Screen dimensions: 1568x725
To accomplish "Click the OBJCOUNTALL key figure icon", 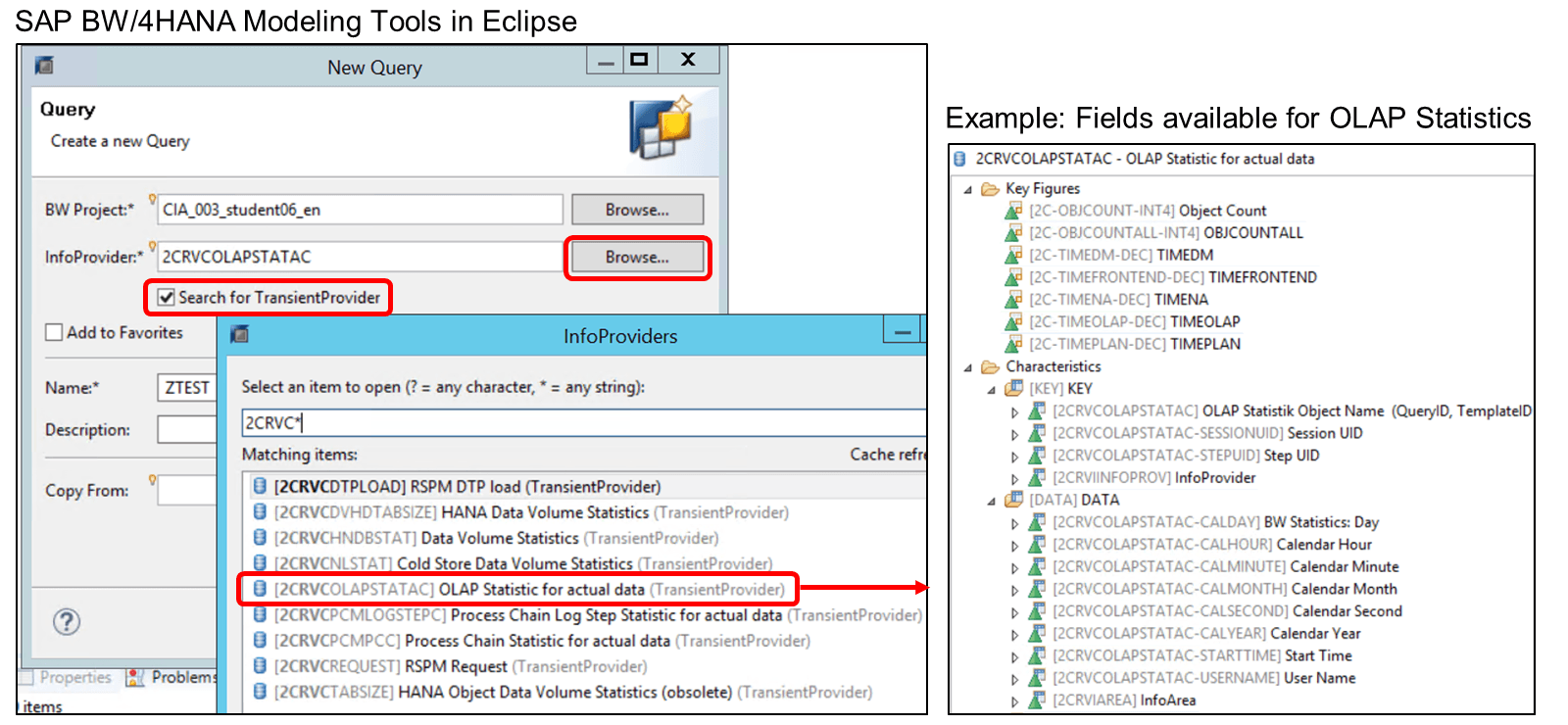I will (x=1014, y=232).
